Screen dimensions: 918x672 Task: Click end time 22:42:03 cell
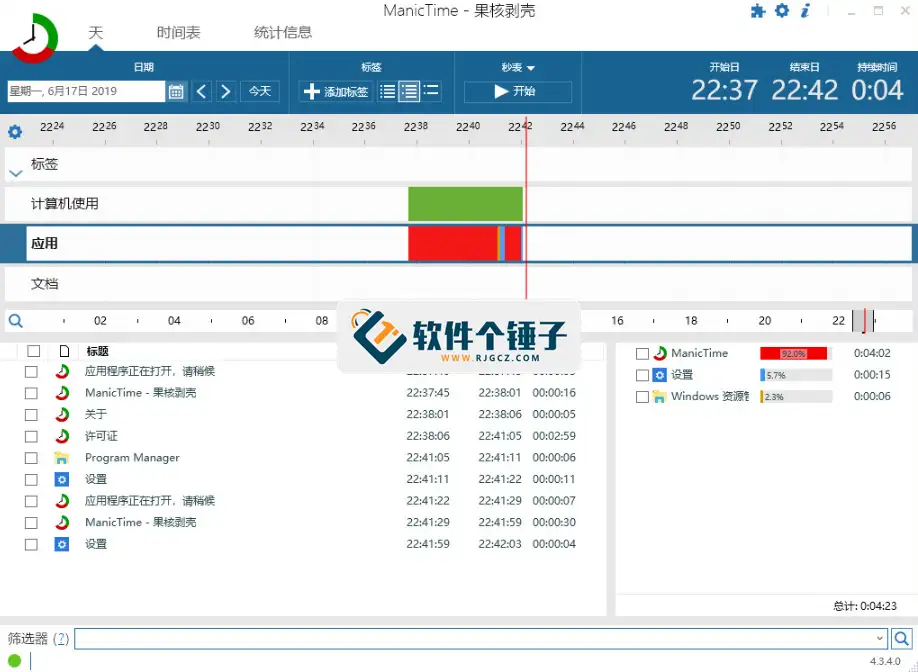500,544
